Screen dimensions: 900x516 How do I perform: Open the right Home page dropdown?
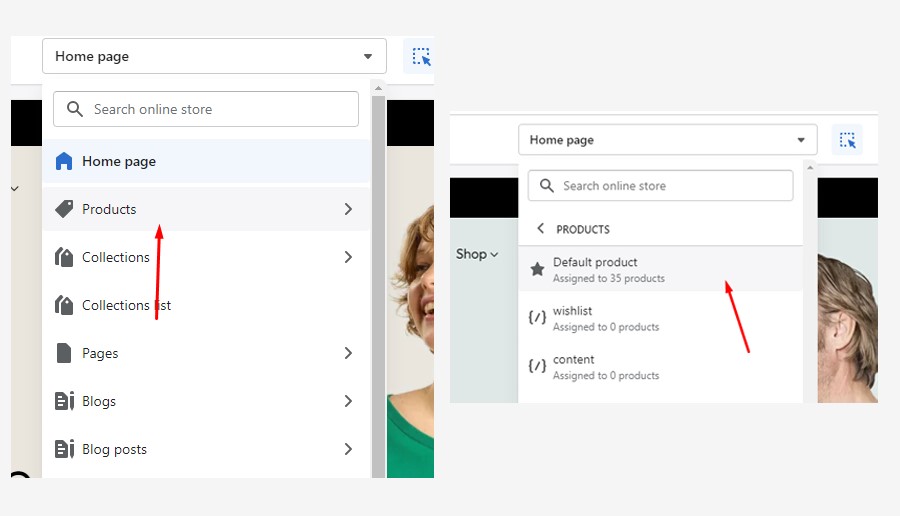point(668,140)
